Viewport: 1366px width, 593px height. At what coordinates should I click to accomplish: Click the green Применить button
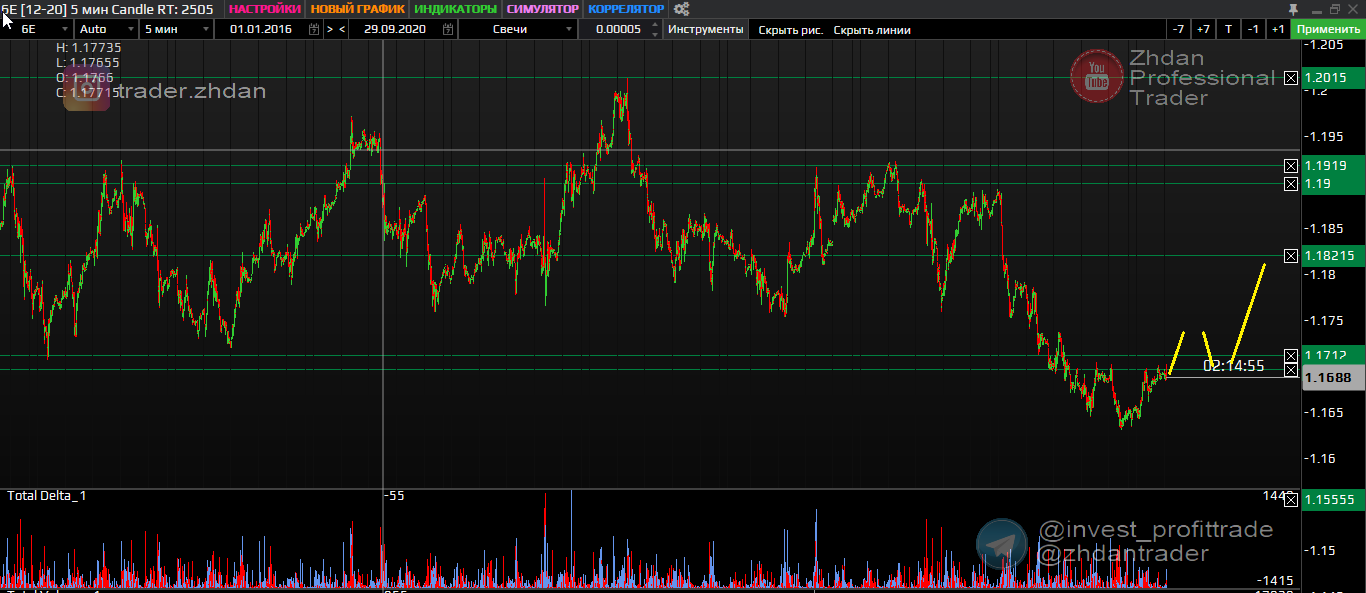pos(1327,29)
